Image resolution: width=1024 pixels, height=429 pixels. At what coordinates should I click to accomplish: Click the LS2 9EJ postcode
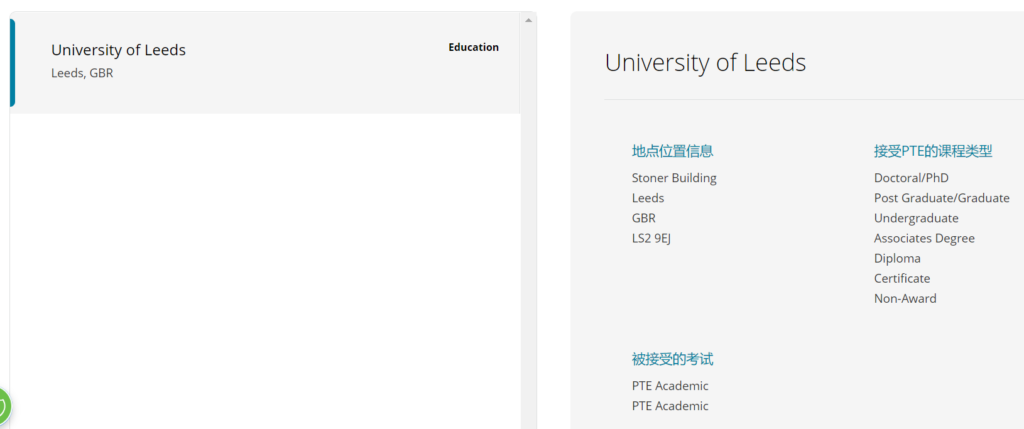click(x=651, y=238)
